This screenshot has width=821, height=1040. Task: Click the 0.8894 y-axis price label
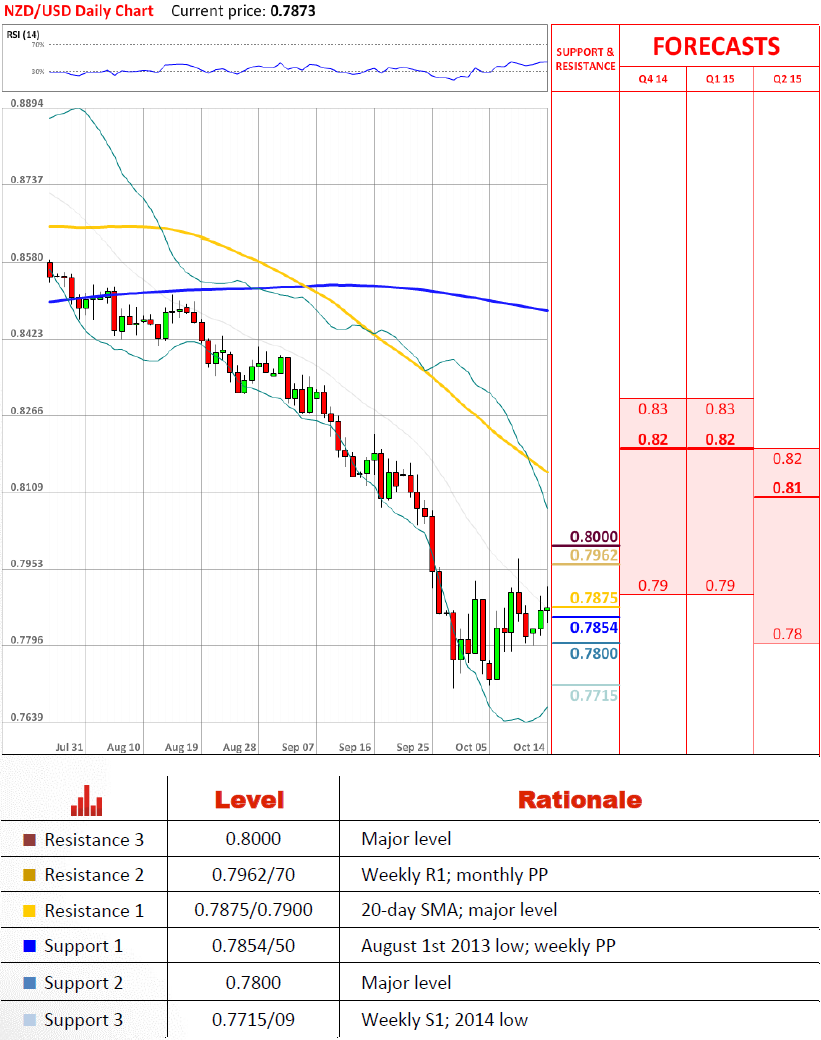point(27,103)
